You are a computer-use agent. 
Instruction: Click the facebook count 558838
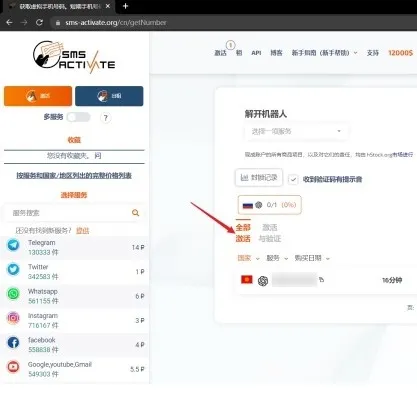43,350
